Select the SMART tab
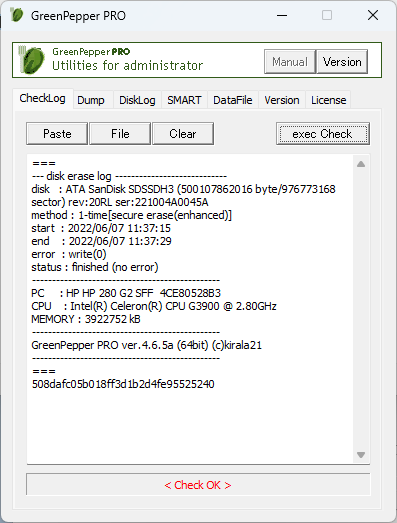 coord(184,100)
